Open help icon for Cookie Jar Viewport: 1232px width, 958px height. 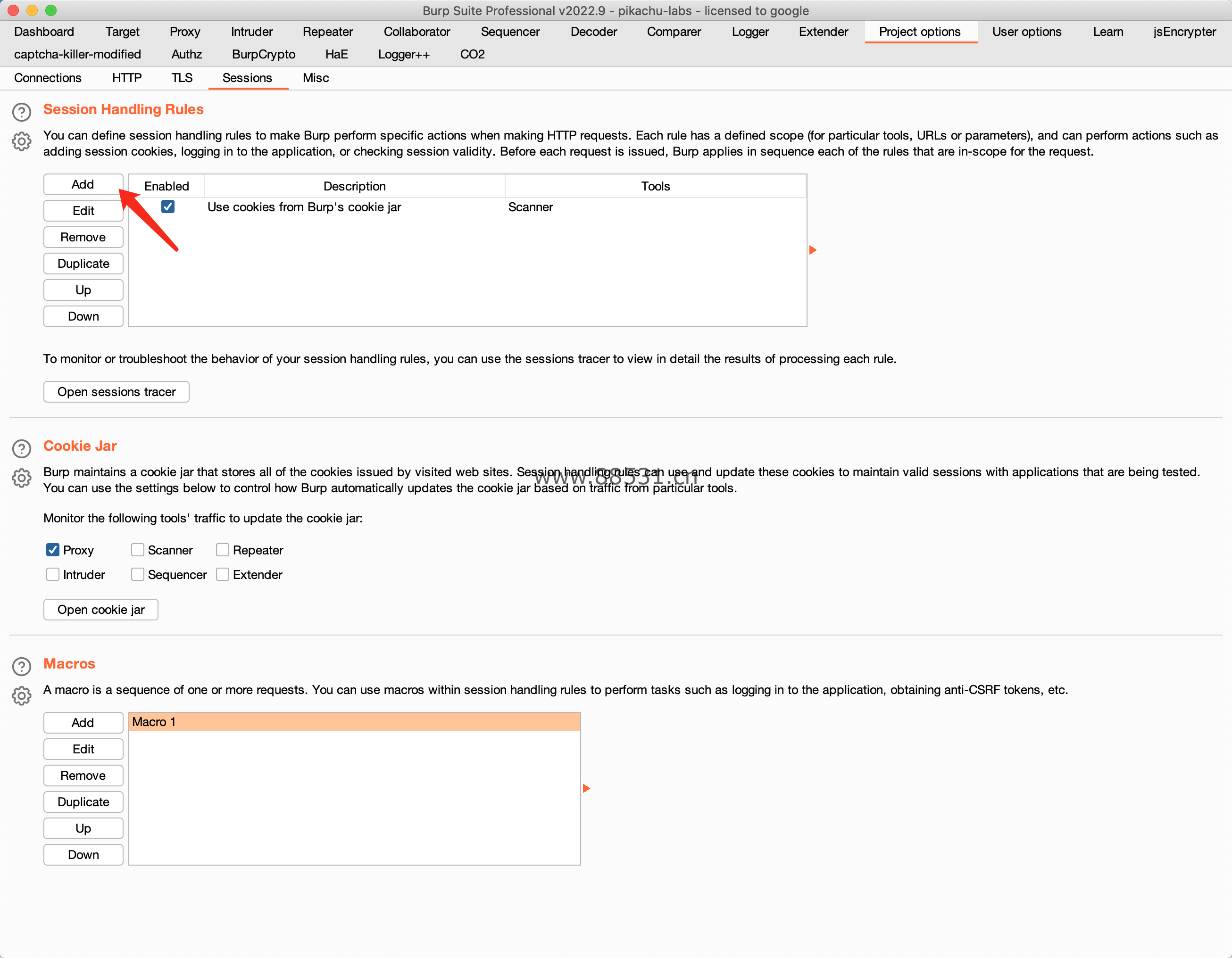coord(21,448)
